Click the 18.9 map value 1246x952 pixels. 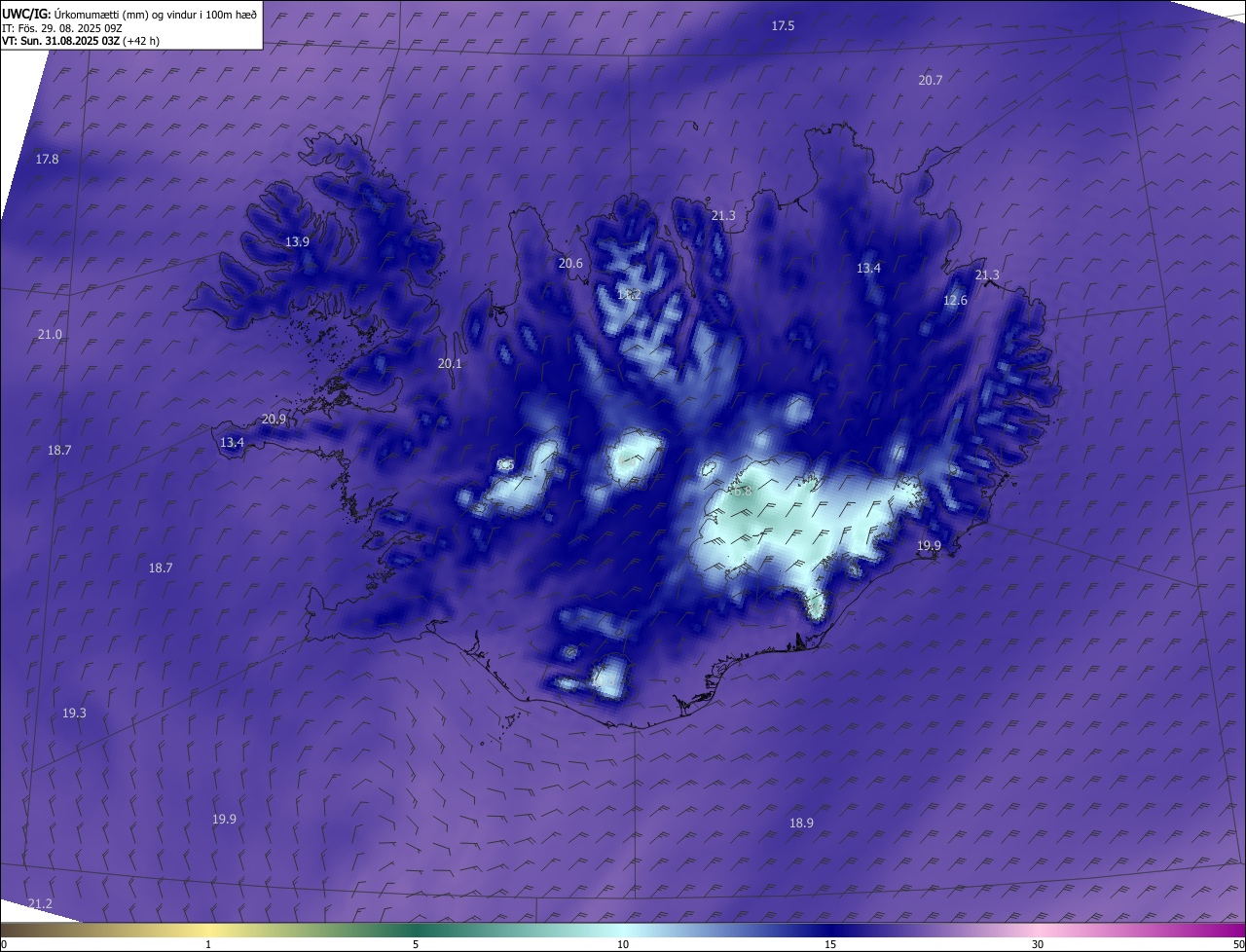801,823
